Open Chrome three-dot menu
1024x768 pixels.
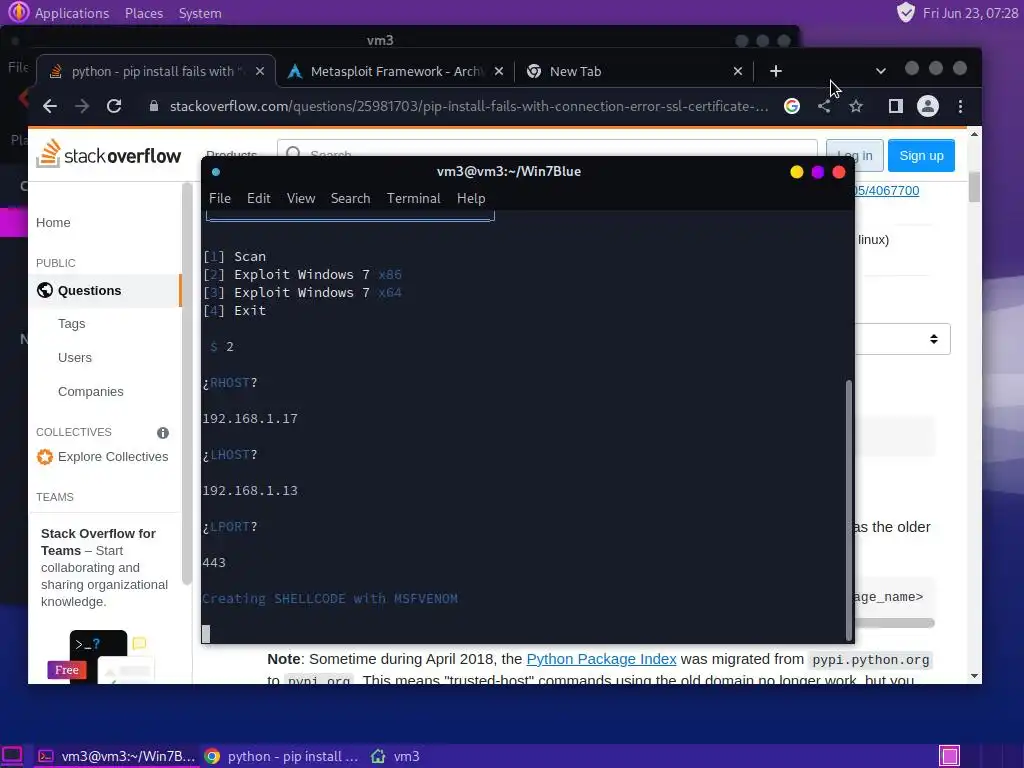coord(960,106)
